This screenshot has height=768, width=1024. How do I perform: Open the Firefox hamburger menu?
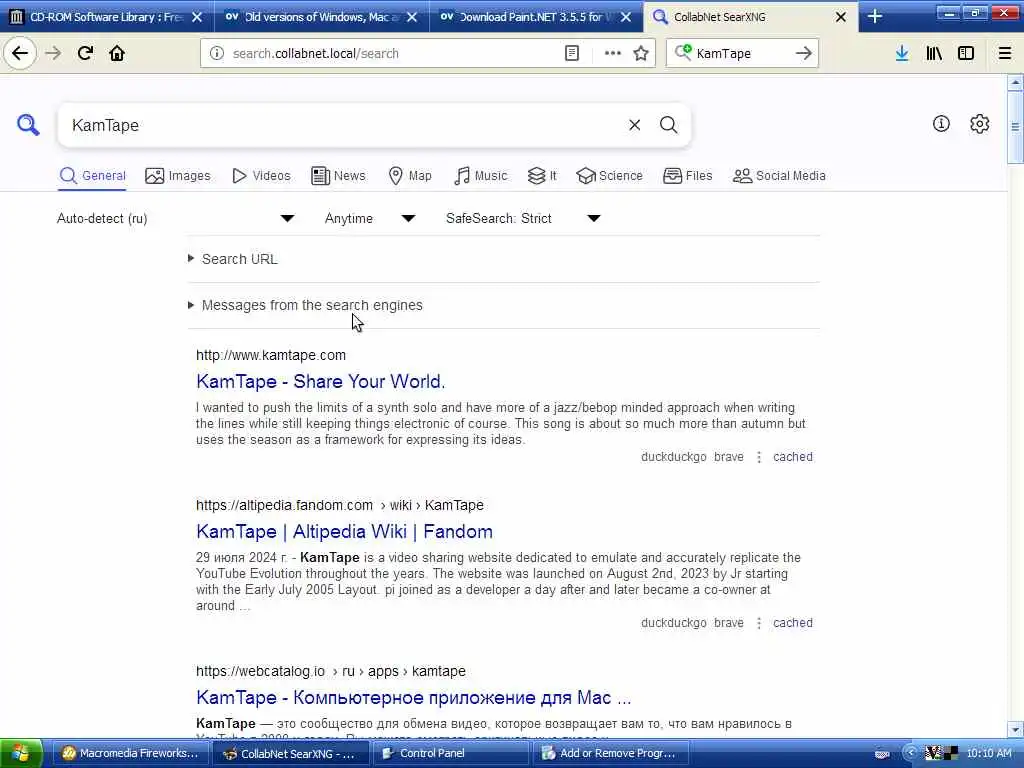click(1004, 54)
